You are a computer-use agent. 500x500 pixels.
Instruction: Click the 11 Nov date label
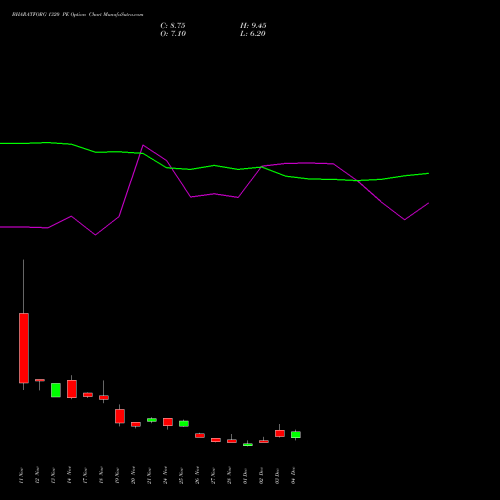tap(21, 475)
